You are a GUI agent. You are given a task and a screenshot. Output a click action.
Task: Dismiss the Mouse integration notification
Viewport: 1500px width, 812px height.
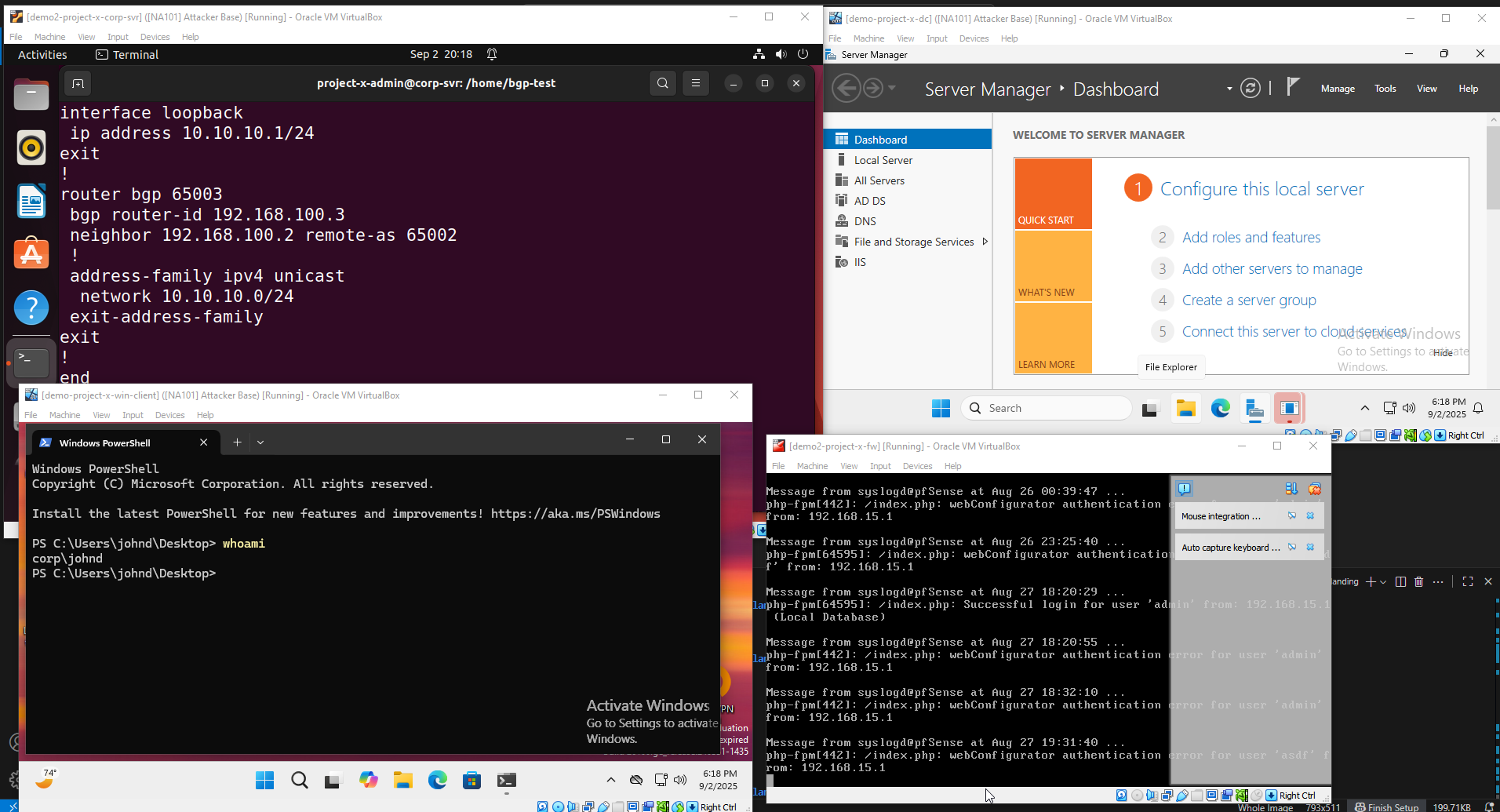point(1310,516)
